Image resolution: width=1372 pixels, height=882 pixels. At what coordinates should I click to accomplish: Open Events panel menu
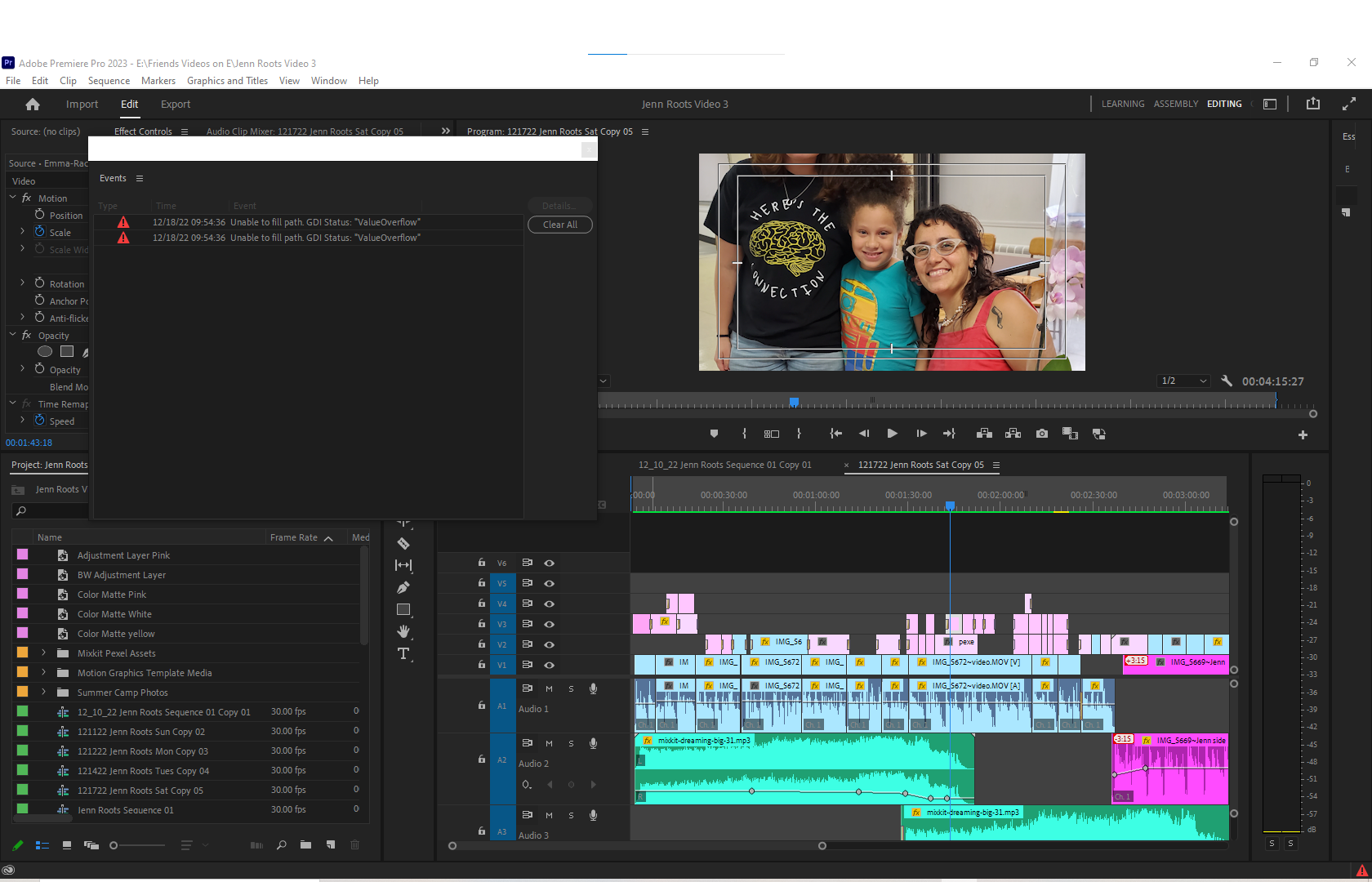140,178
